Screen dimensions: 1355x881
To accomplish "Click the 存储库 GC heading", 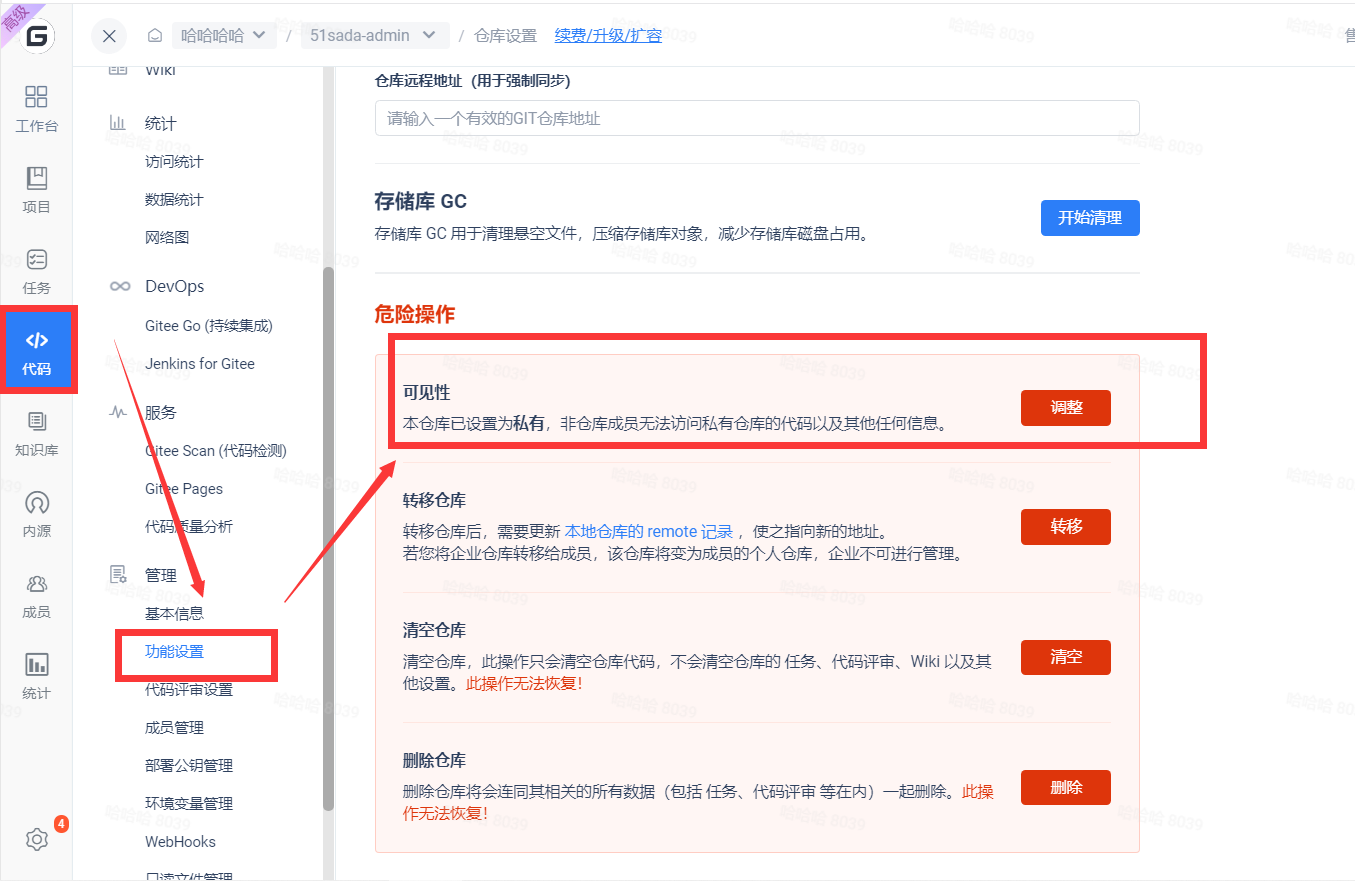I will [x=420, y=201].
